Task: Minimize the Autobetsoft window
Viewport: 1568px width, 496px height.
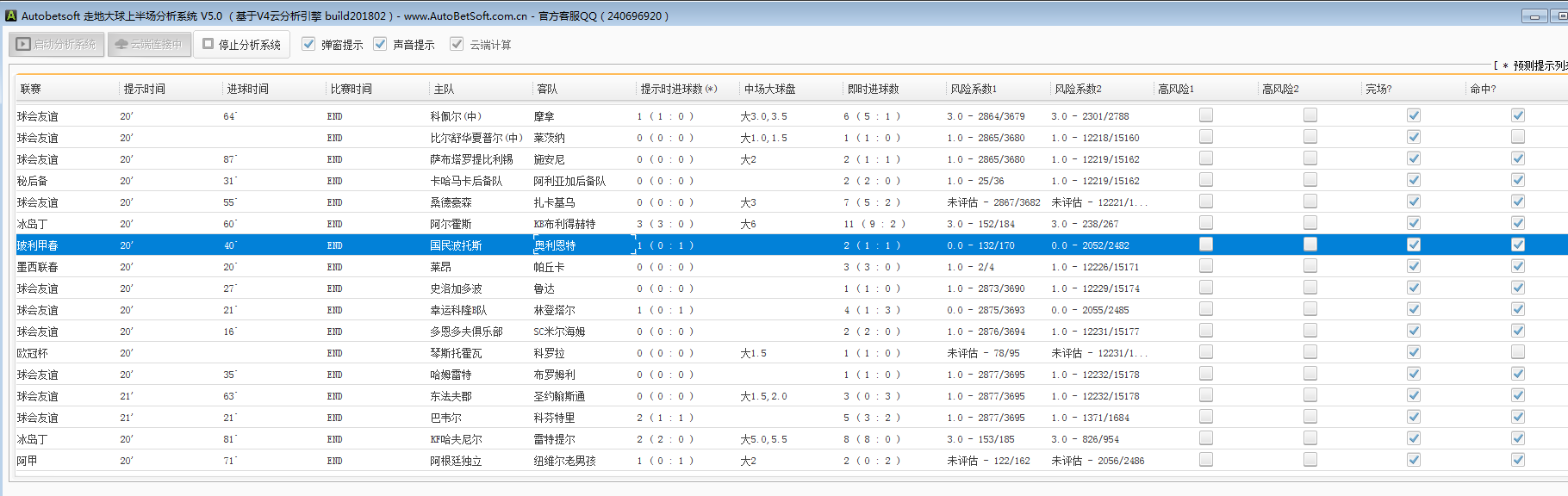Action: coord(1534,15)
